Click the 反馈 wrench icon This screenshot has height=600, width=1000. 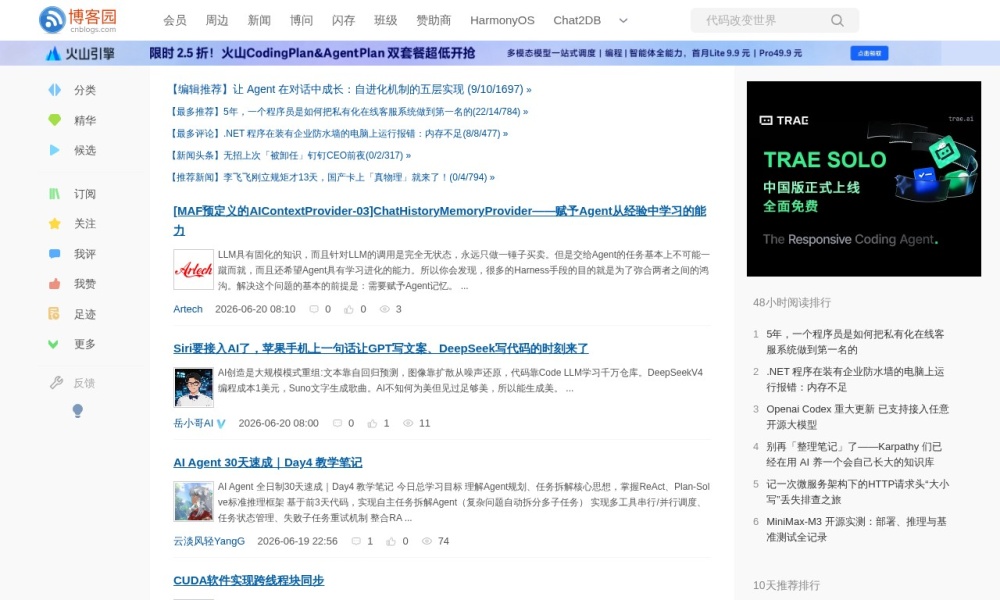tap(56, 383)
